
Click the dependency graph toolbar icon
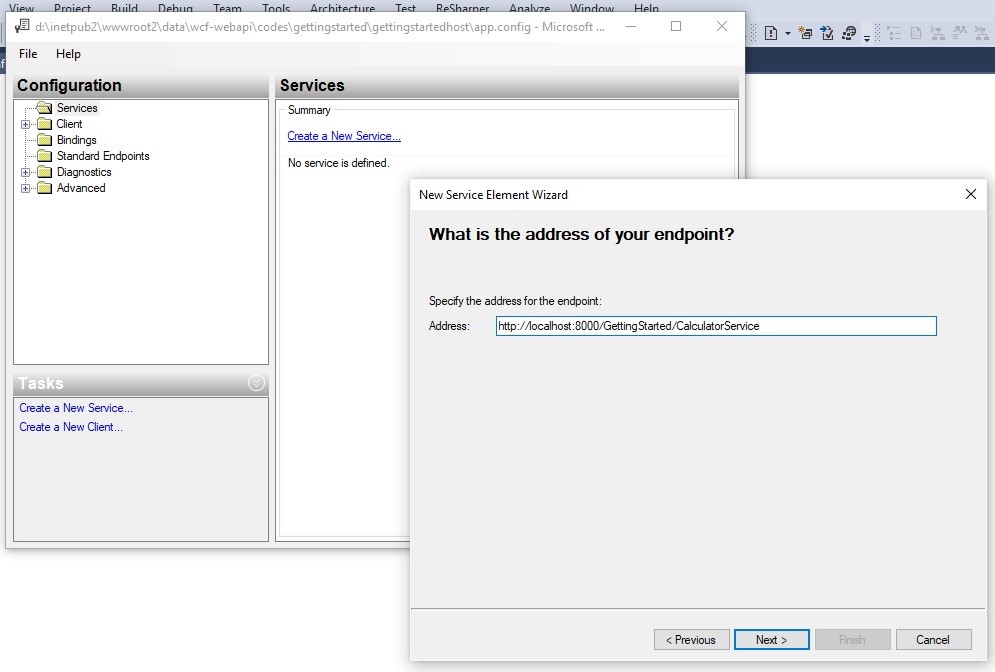click(x=938, y=32)
